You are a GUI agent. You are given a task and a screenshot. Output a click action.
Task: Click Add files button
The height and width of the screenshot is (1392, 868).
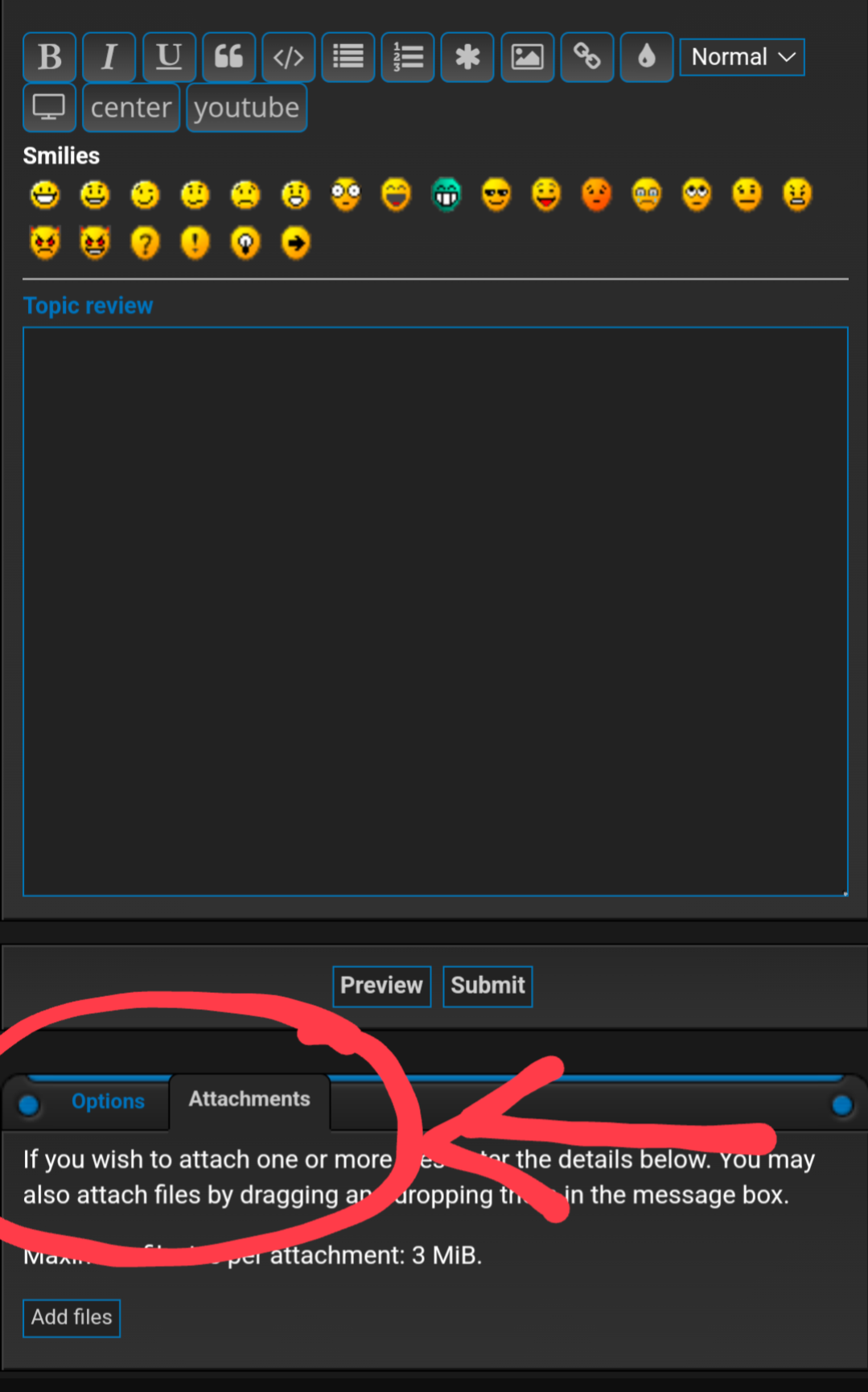72,1317
